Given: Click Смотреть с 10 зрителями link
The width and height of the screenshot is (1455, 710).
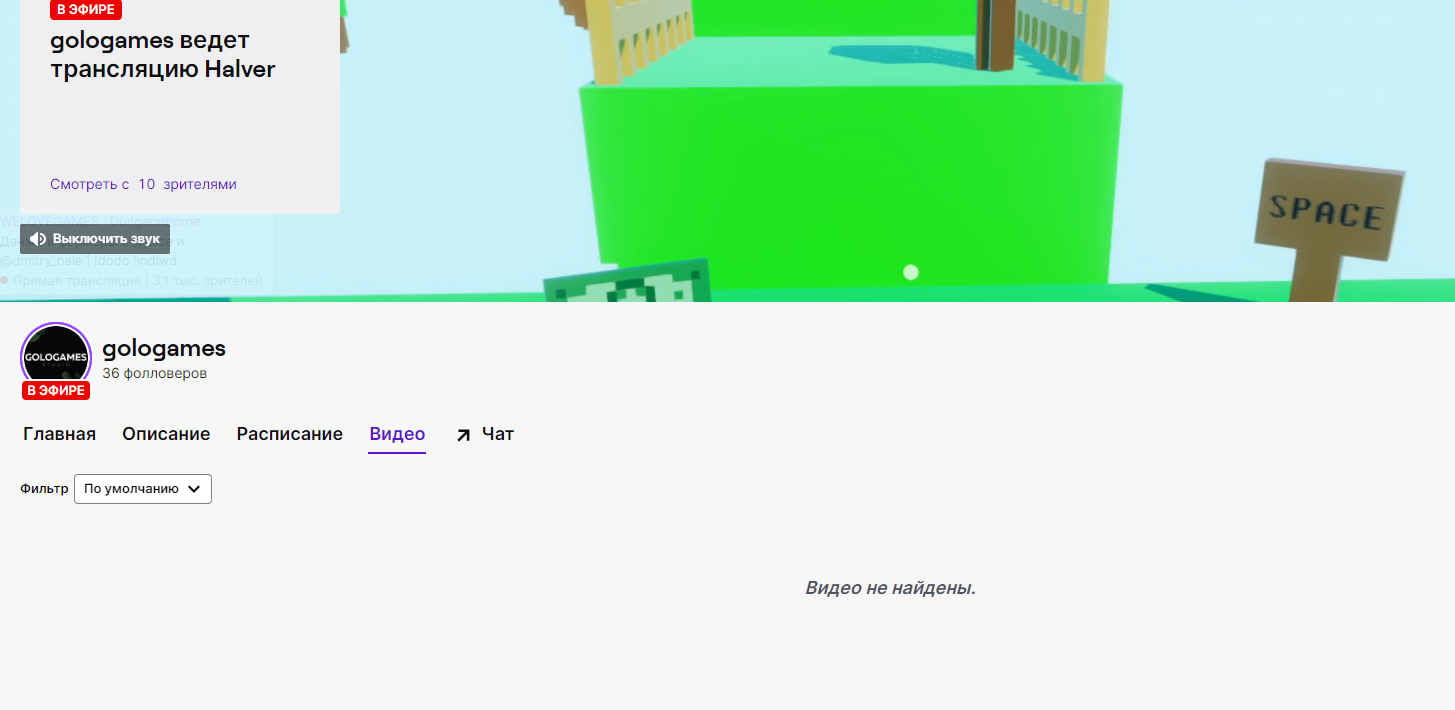Looking at the screenshot, I should tap(143, 184).
